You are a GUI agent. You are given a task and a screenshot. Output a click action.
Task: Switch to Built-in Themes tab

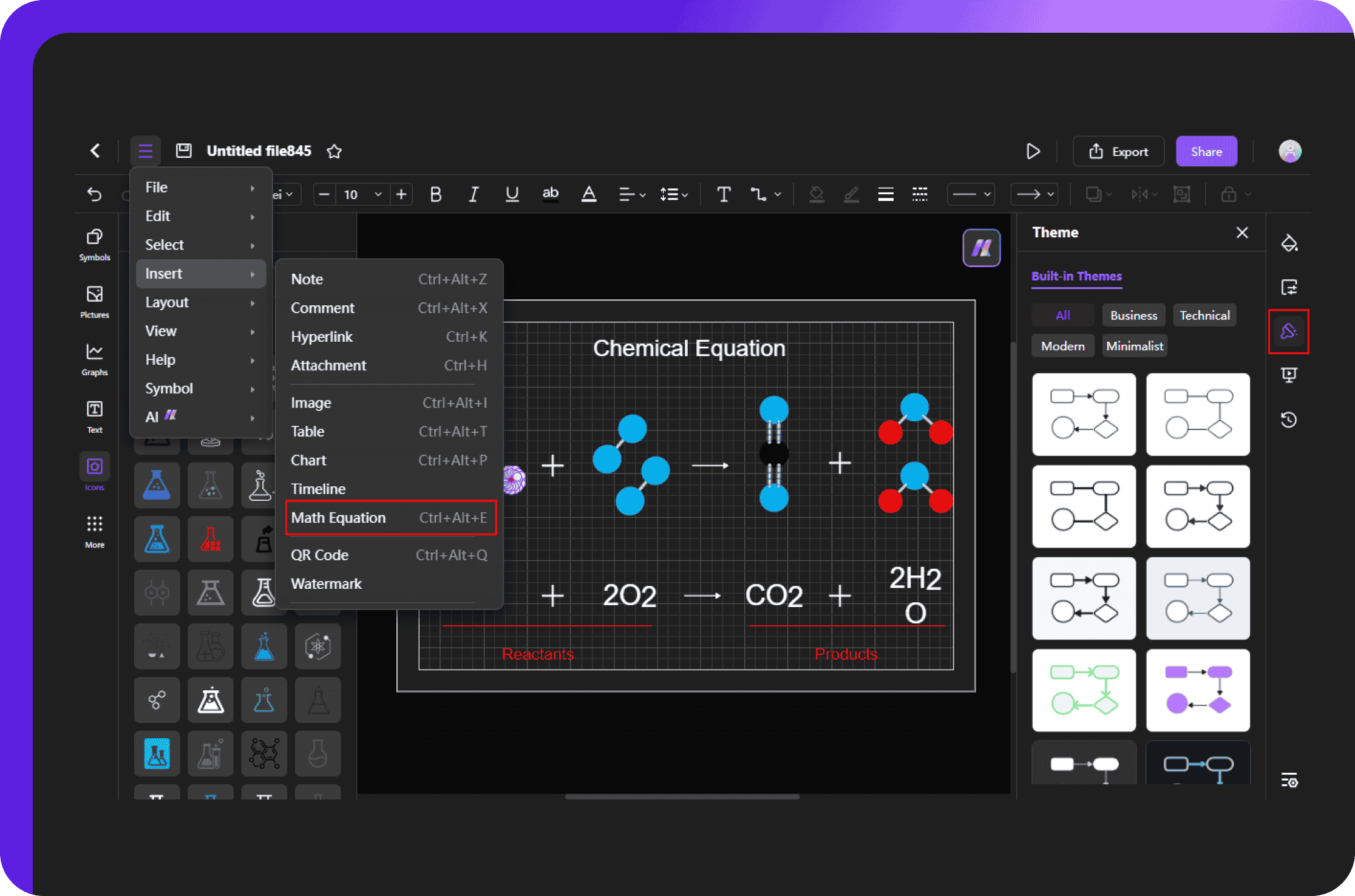point(1076,276)
